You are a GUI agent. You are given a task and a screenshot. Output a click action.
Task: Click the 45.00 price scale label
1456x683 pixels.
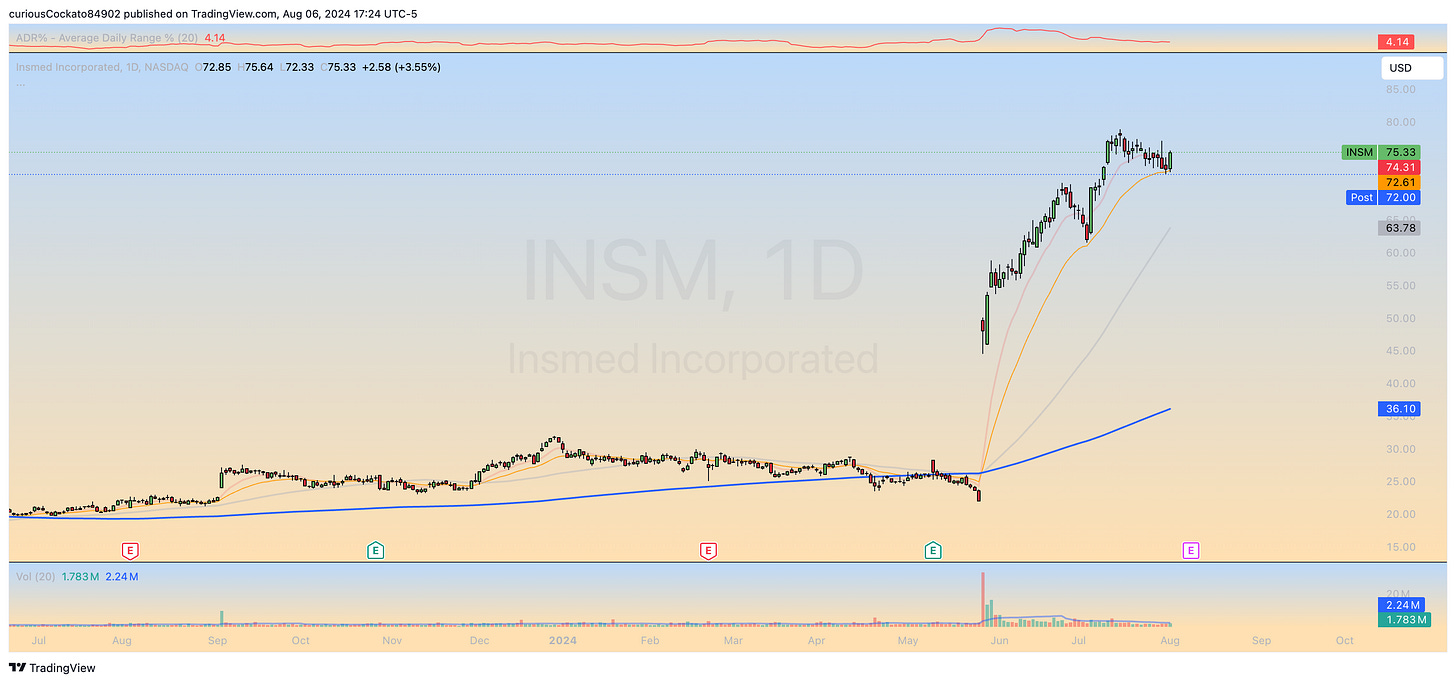point(1400,351)
